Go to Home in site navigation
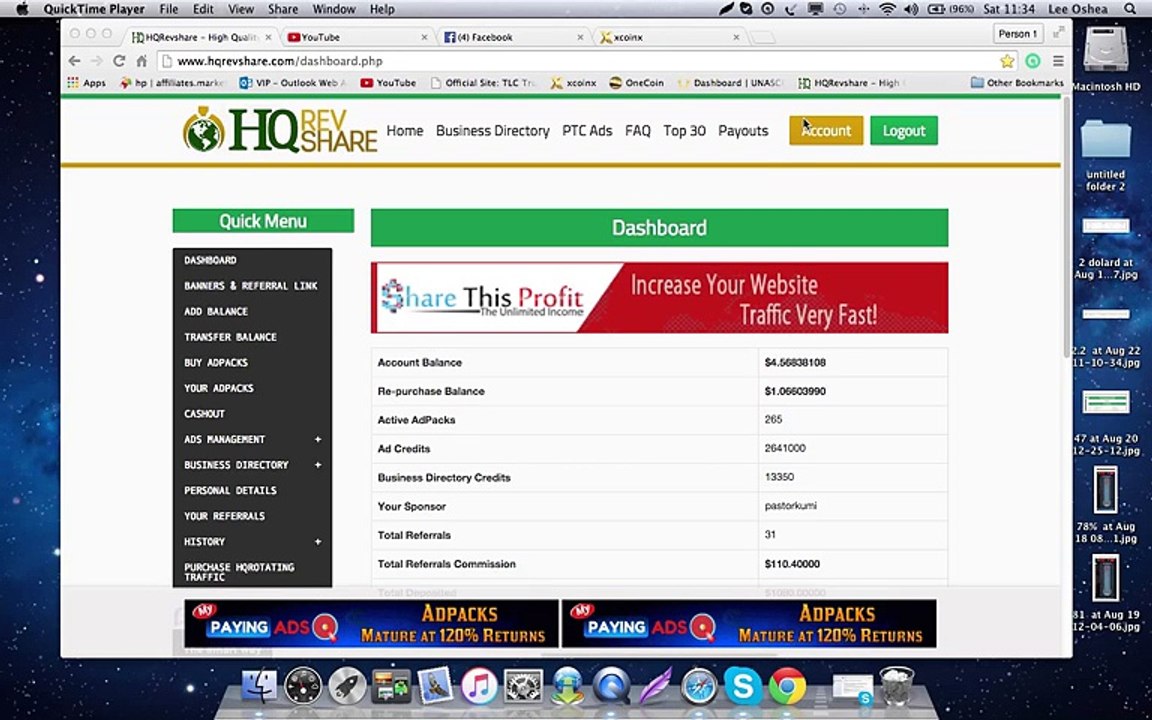The image size is (1152, 720). [x=405, y=131]
